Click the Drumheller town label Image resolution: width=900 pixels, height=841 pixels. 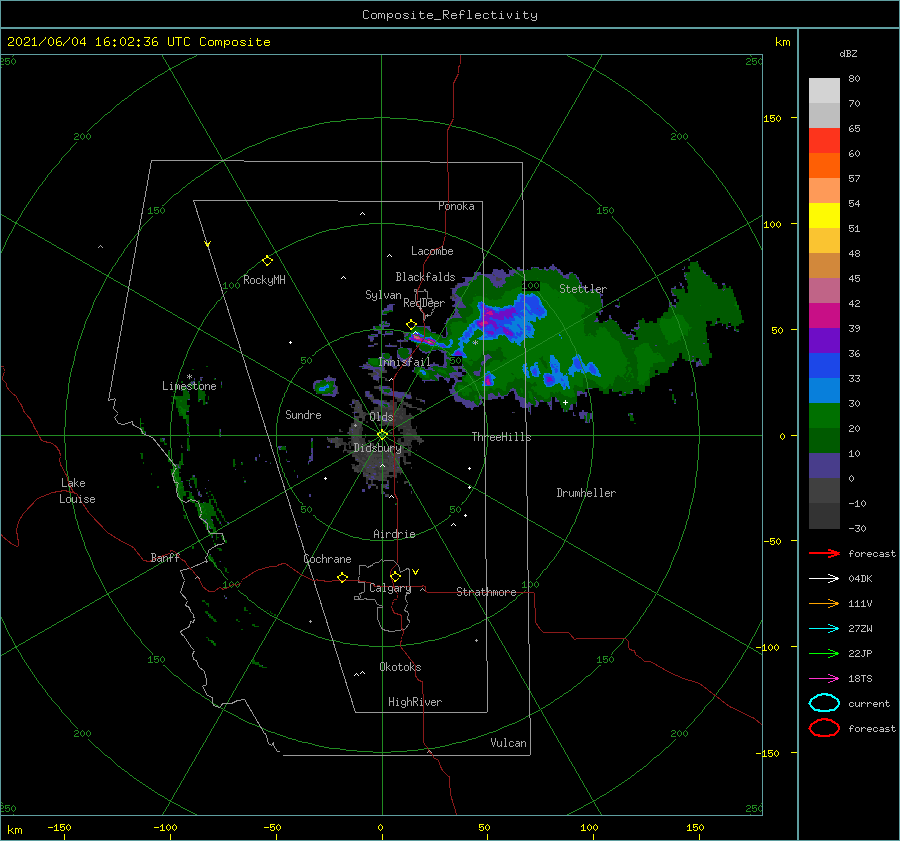click(x=586, y=493)
